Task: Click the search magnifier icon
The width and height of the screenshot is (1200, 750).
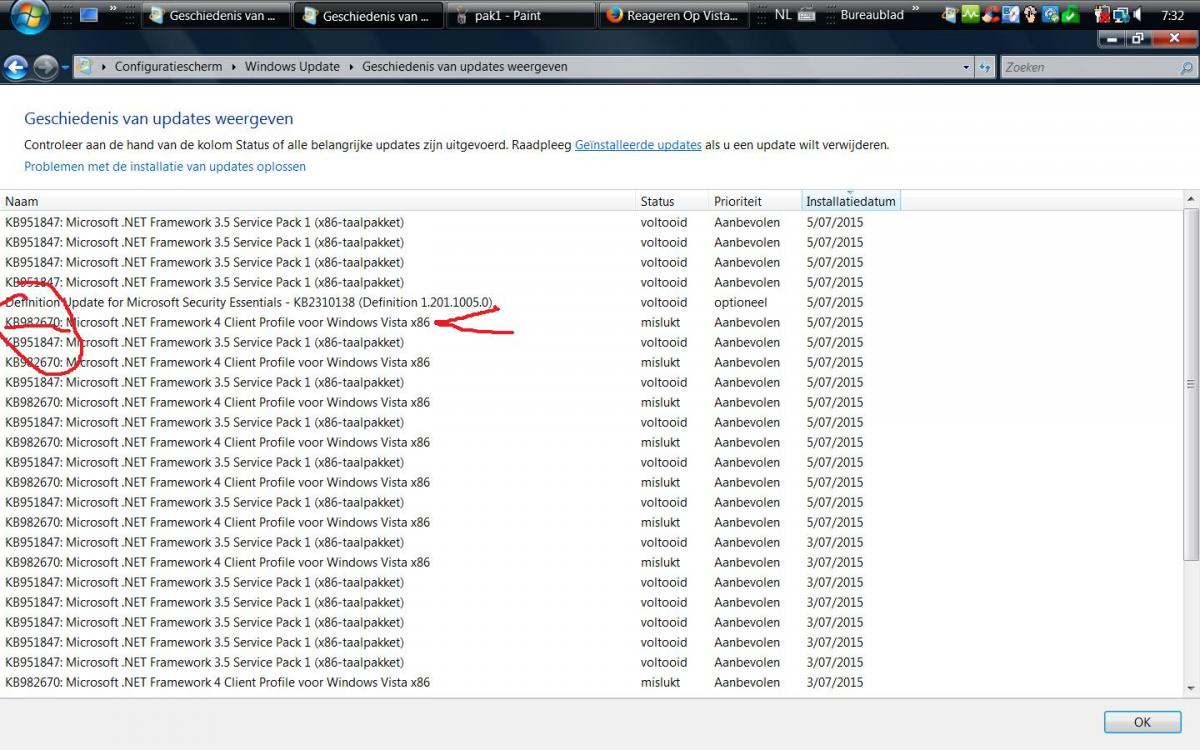Action: [x=1187, y=67]
